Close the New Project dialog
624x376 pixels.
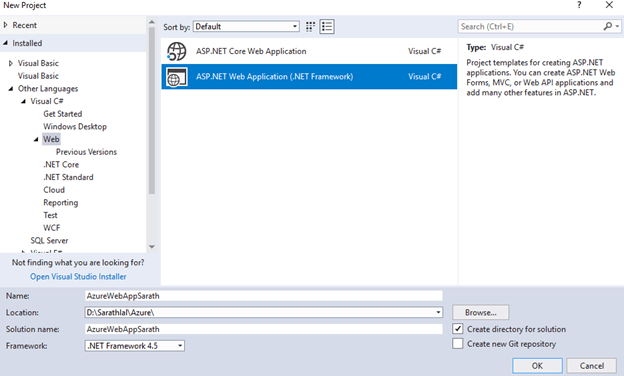(x=609, y=5)
